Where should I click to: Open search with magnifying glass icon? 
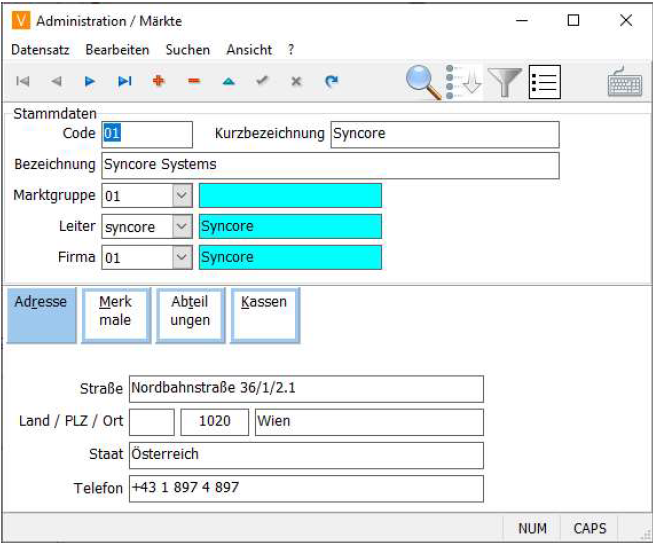(423, 82)
